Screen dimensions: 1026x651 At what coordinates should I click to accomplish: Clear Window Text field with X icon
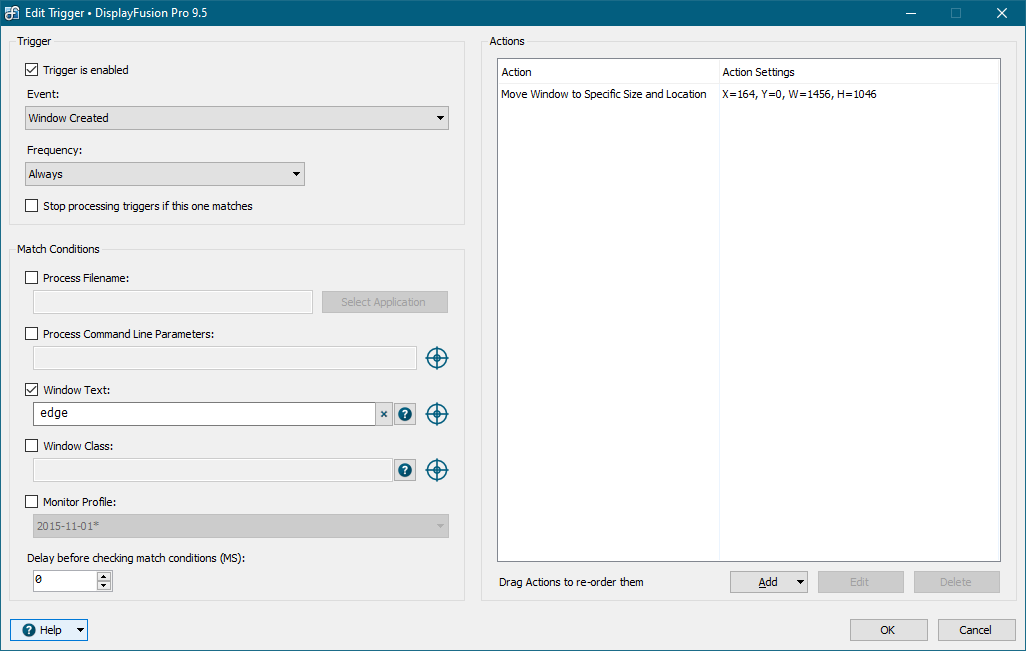[x=384, y=414]
